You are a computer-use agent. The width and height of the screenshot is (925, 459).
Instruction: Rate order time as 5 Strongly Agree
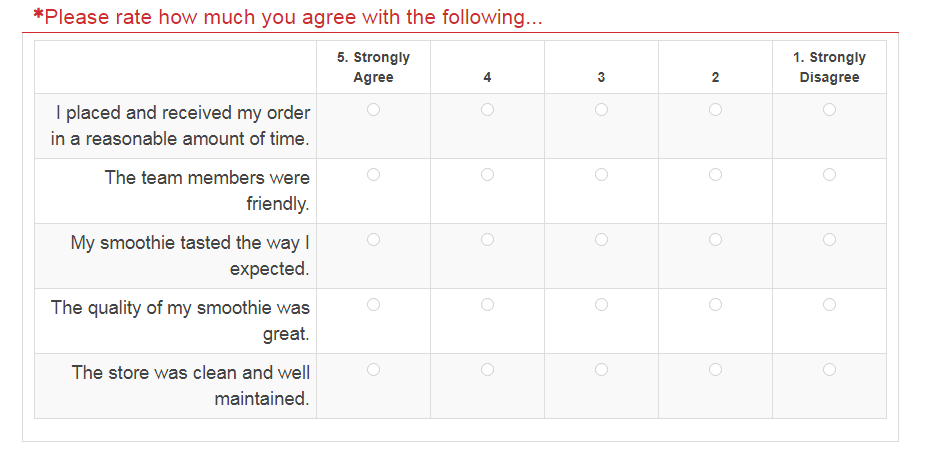(373, 110)
